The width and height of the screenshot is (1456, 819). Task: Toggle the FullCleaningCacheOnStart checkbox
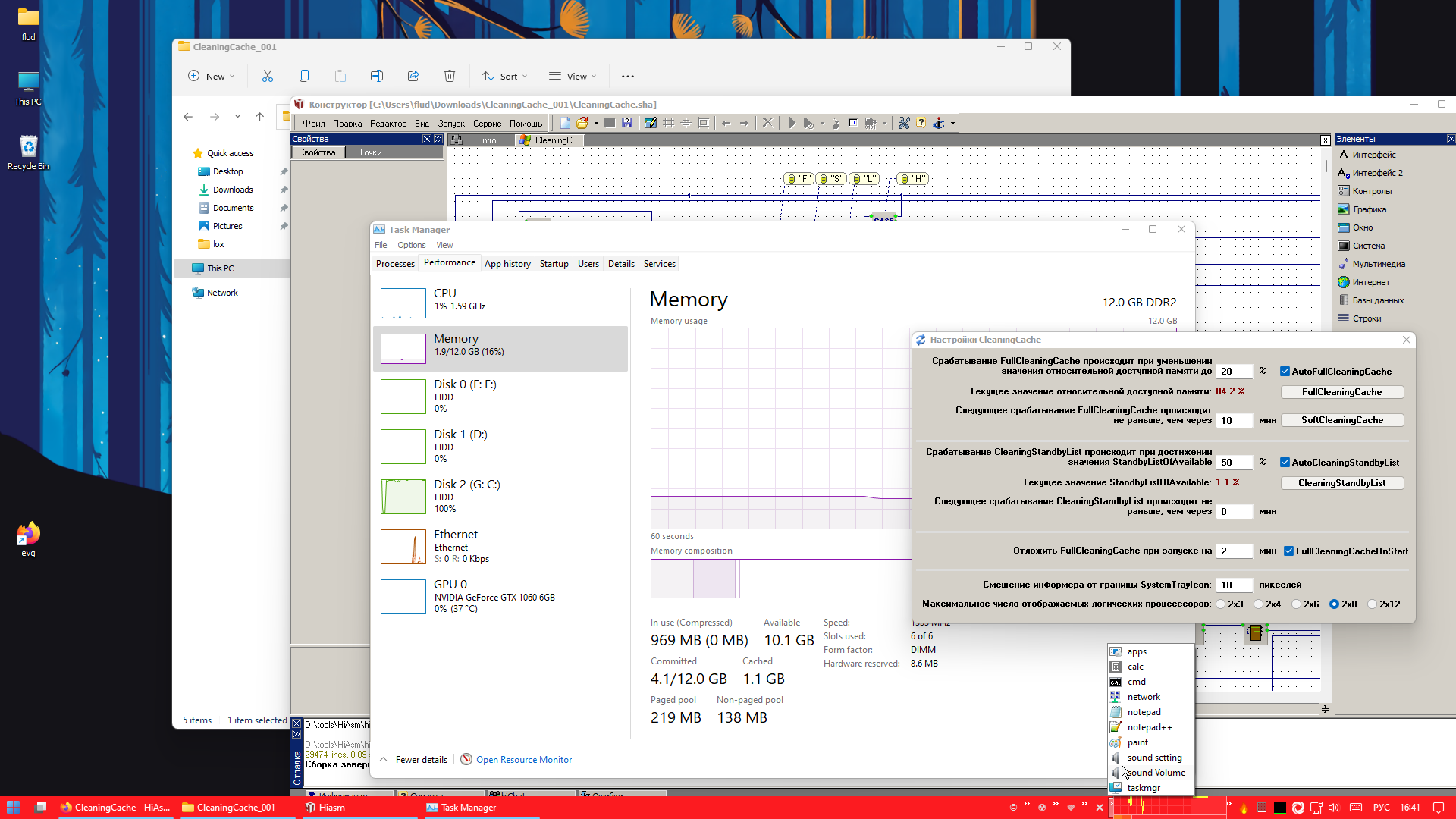tap(1288, 551)
